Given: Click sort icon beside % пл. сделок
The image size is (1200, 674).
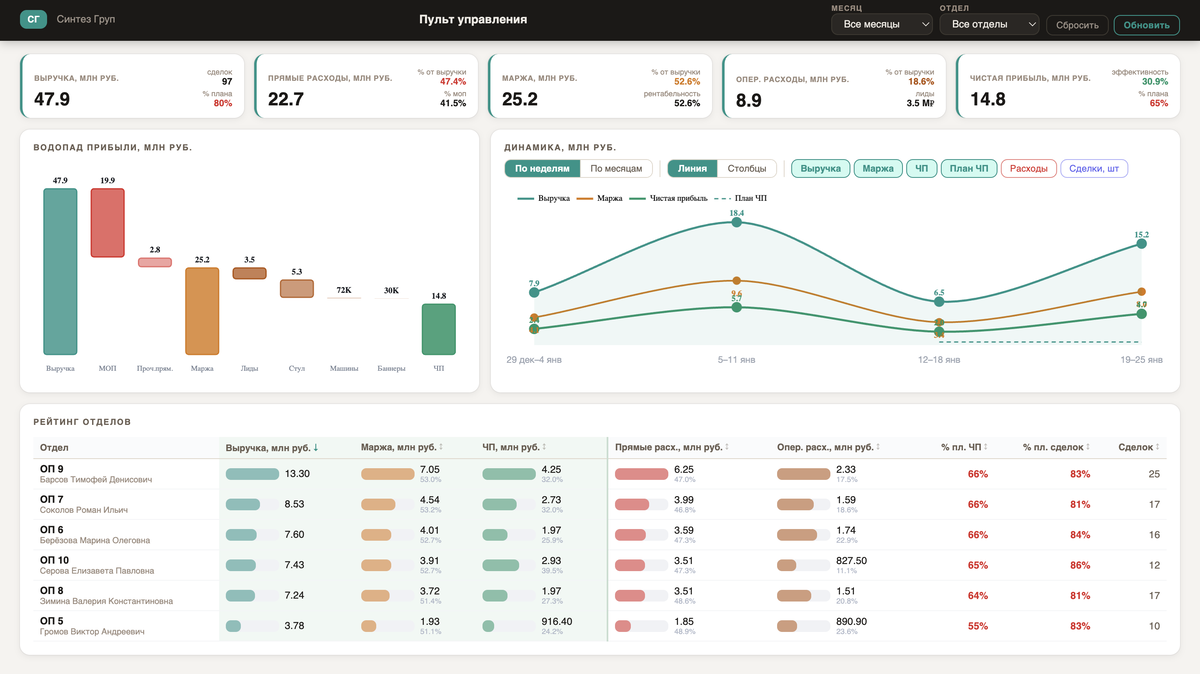Looking at the screenshot, I should coord(1087,448).
